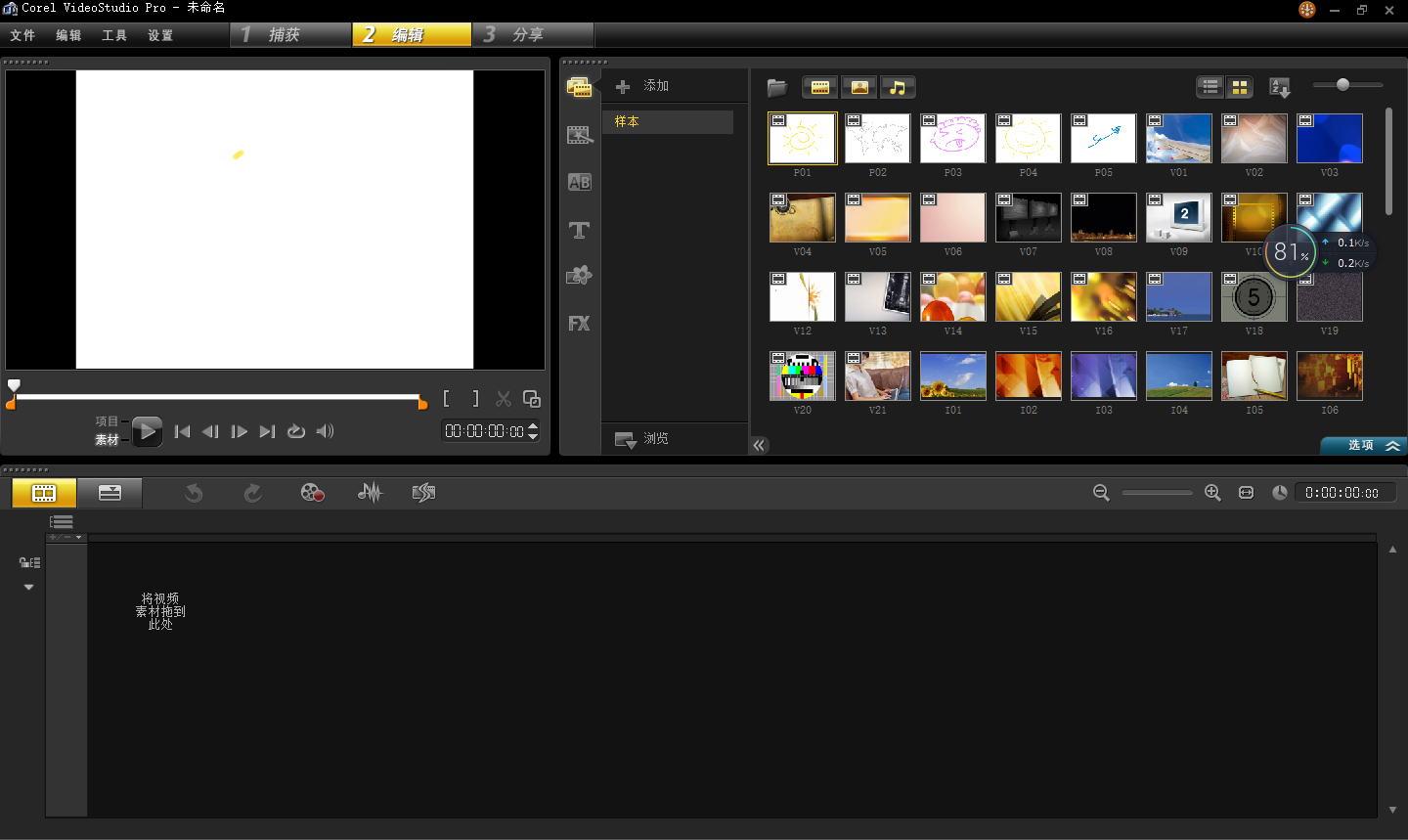Open the Transitions library panel
This screenshot has height=840, width=1408.
click(579, 182)
